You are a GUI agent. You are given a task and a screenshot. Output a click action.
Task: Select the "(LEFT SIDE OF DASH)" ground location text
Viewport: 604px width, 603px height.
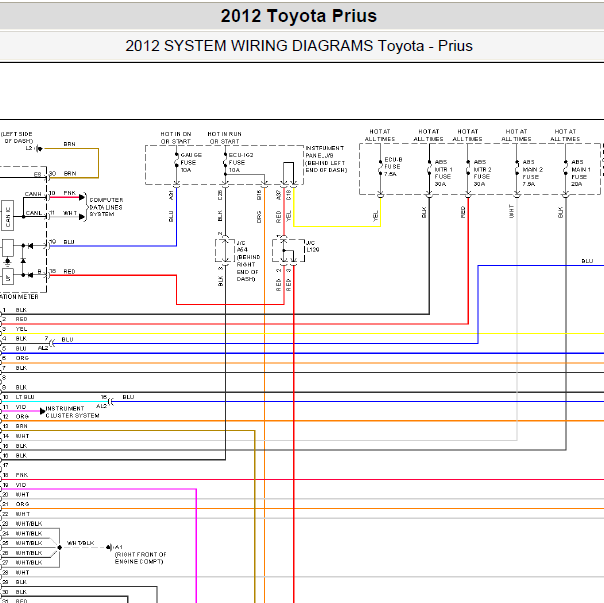17,138
